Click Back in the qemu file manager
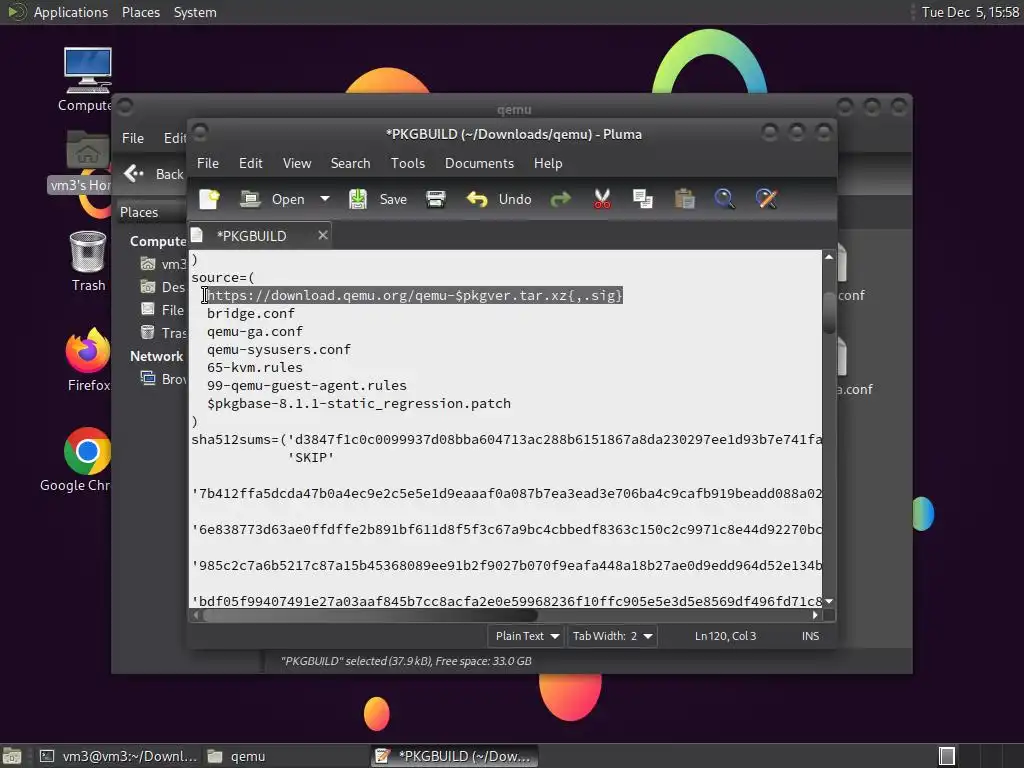 (x=154, y=174)
